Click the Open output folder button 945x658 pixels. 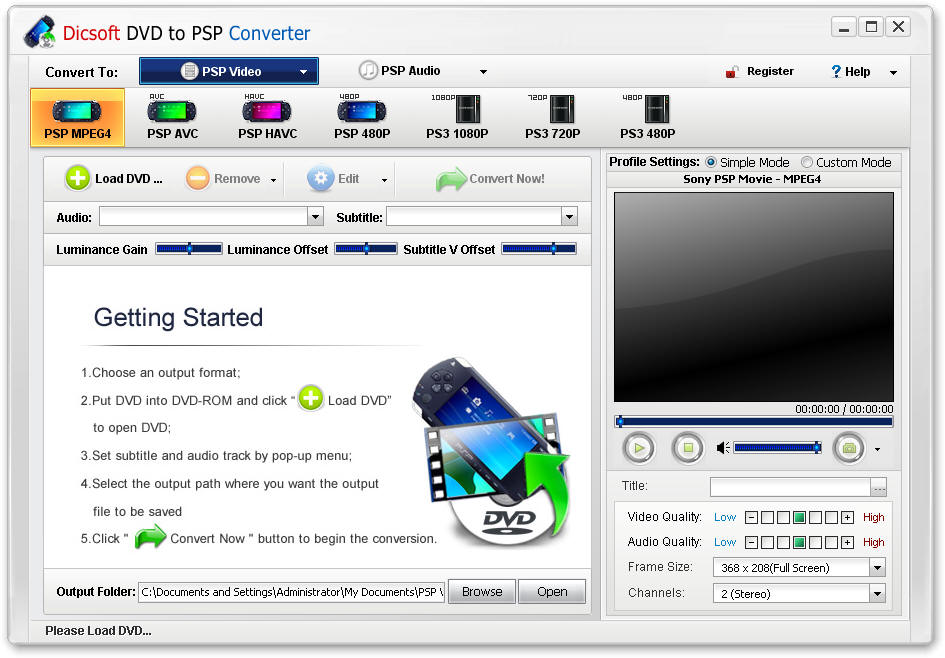click(551, 592)
